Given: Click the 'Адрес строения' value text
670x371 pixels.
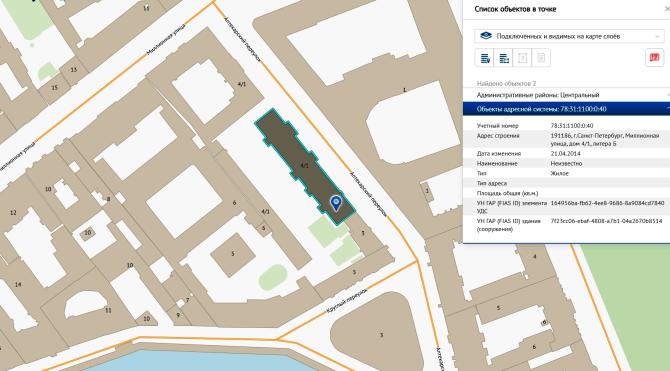Looking at the screenshot, I should pyautogui.click(x=605, y=140).
